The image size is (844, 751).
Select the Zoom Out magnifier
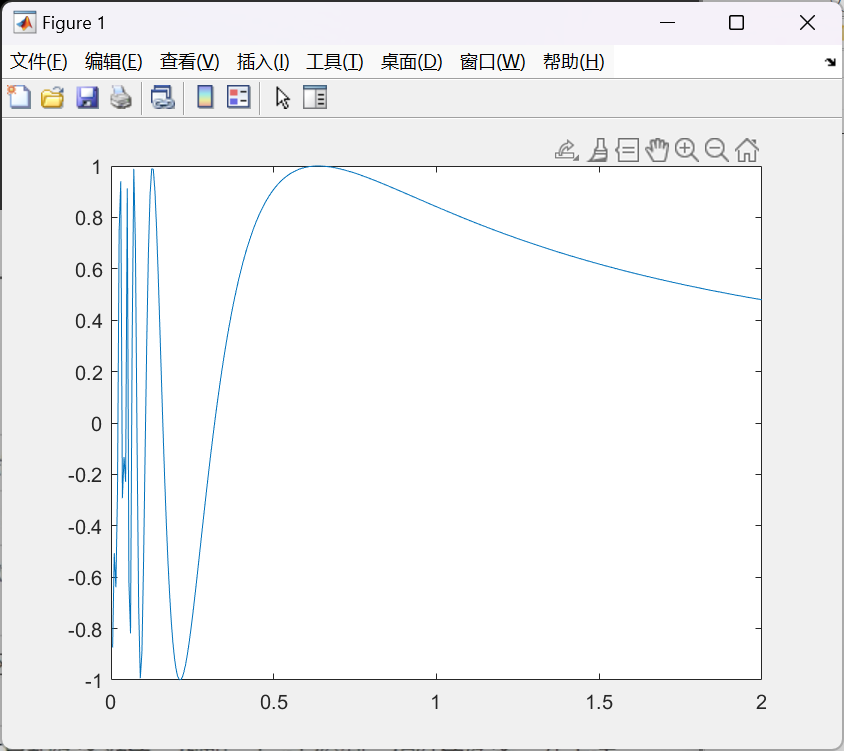716,150
